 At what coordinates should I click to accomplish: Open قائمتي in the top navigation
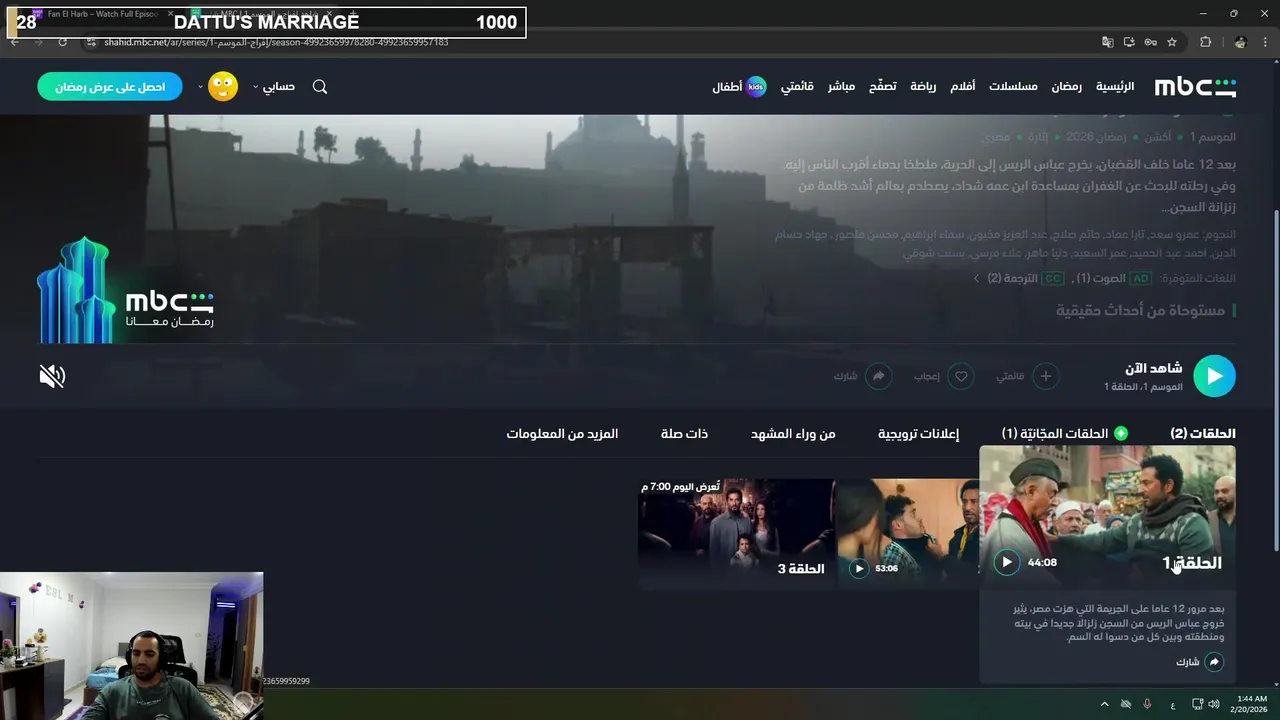click(x=797, y=87)
